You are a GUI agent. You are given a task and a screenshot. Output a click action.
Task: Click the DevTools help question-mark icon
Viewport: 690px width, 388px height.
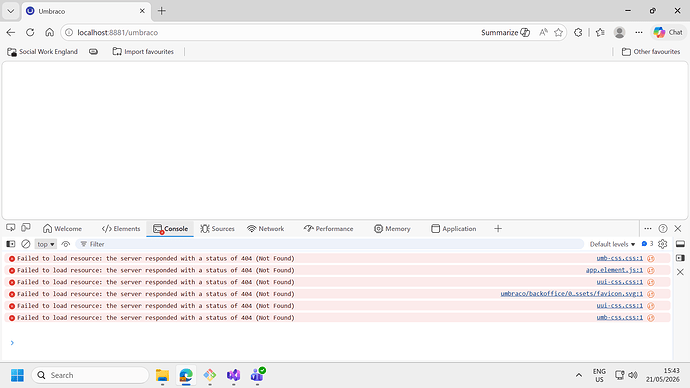(663, 228)
